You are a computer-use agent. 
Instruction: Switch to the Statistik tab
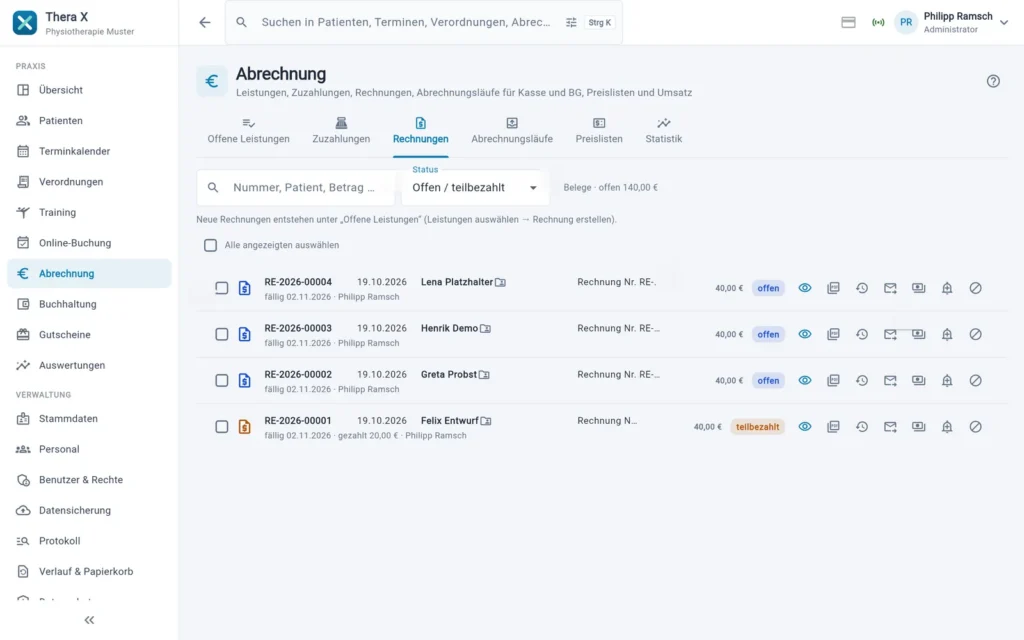[x=664, y=131]
